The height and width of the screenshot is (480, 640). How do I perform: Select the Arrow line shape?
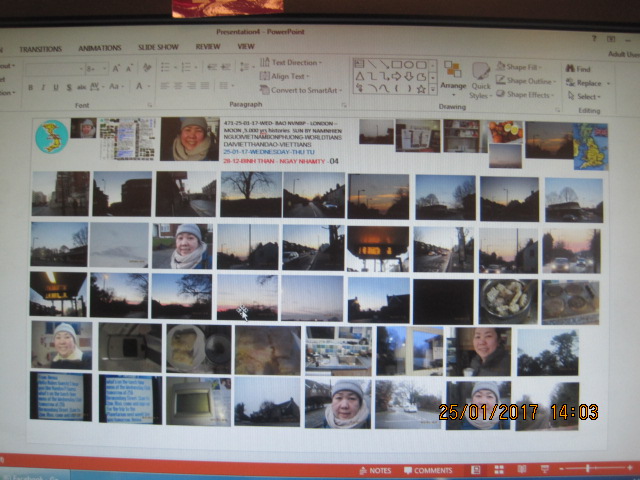pos(384,64)
